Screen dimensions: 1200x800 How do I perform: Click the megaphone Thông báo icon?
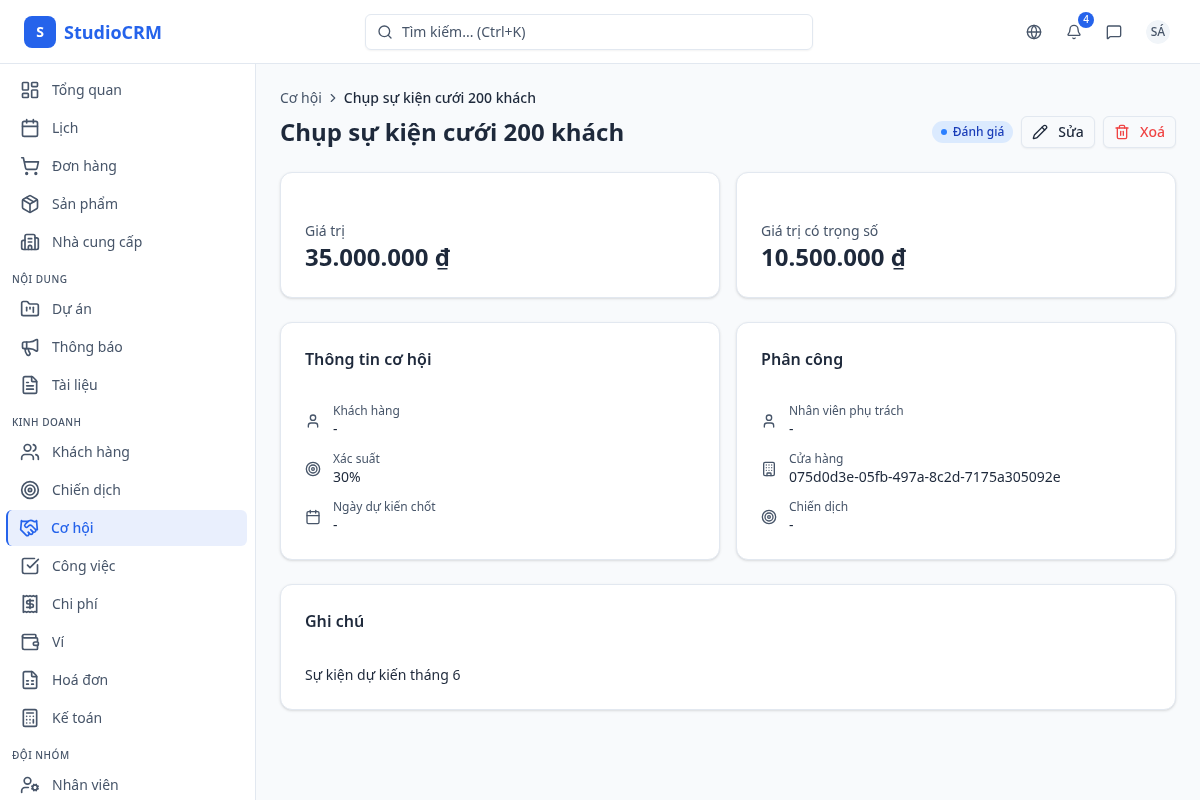pyautogui.click(x=30, y=347)
